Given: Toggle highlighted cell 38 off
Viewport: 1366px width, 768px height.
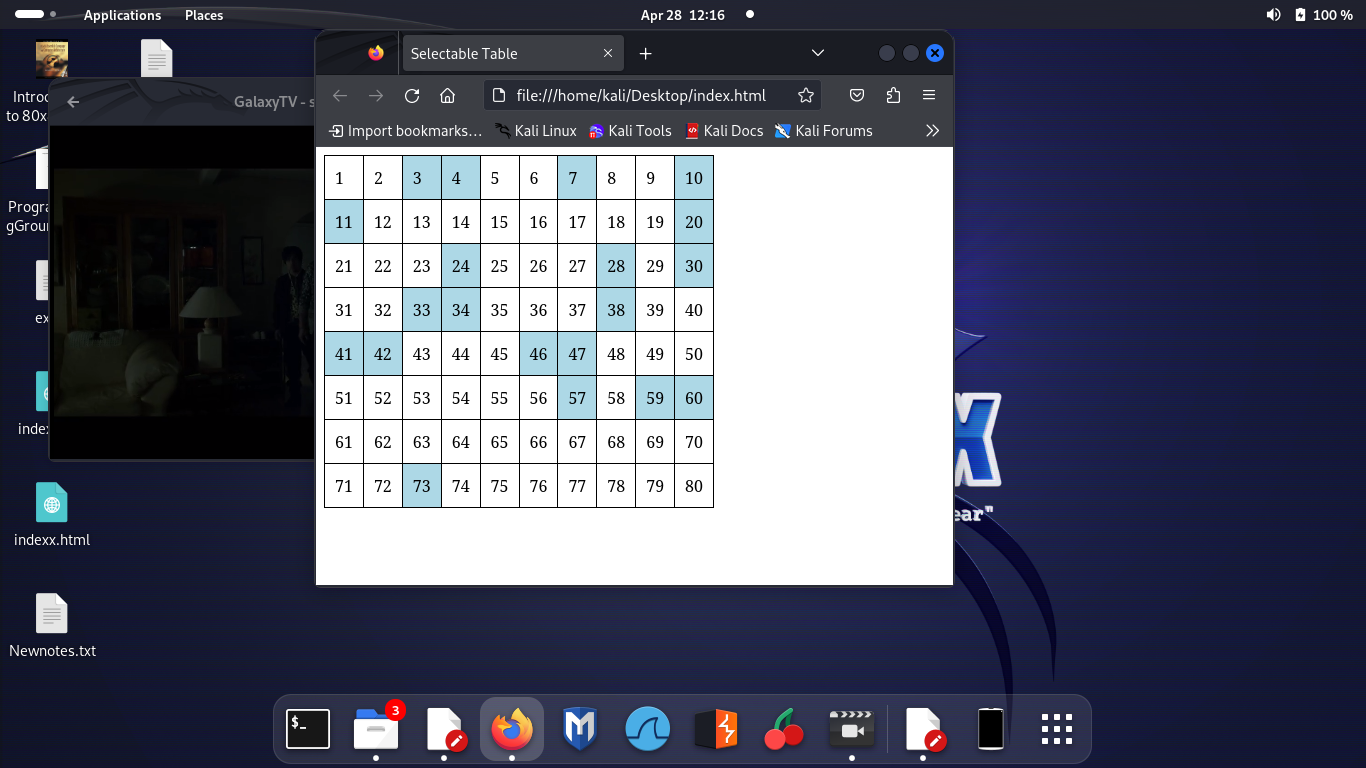Looking at the screenshot, I should 616,310.
